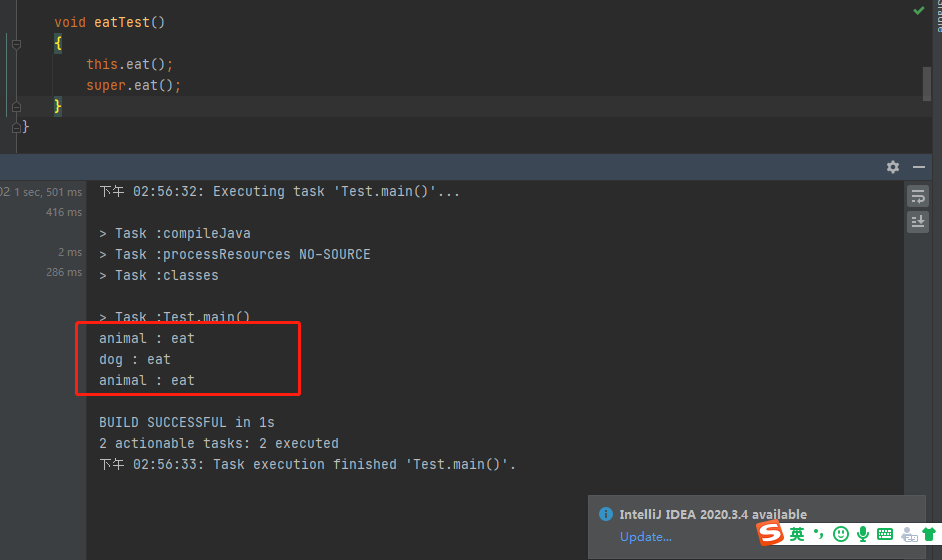Click the '> Task :compileJava' output line
The height and width of the screenshot is (560, 942).
point(175,233)
